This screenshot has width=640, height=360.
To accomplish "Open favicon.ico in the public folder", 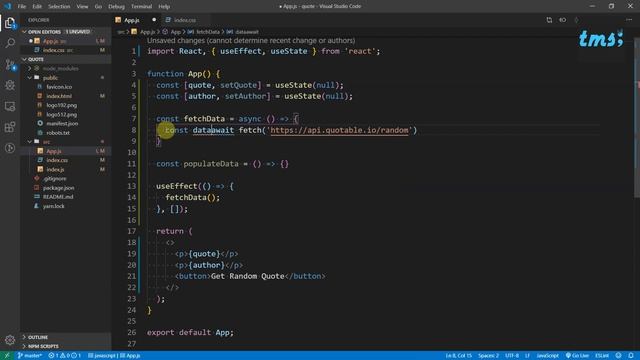I will click(65, 87).
